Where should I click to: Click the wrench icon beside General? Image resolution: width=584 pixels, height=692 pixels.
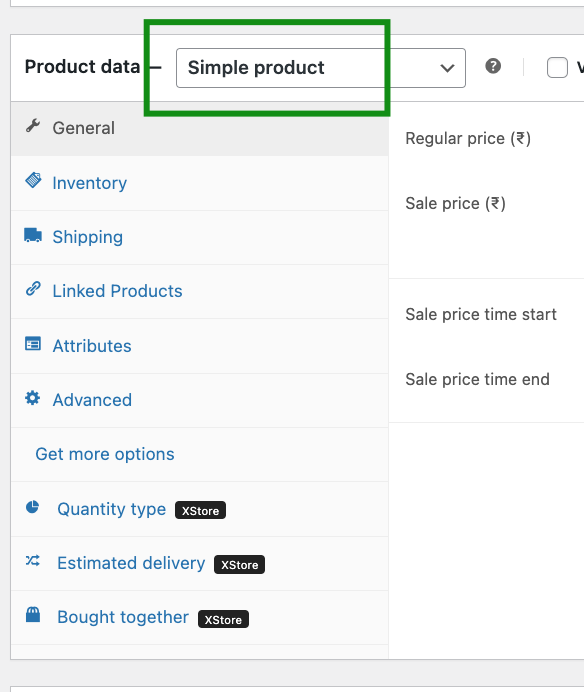pyautogui.click(x=33, y=126)
